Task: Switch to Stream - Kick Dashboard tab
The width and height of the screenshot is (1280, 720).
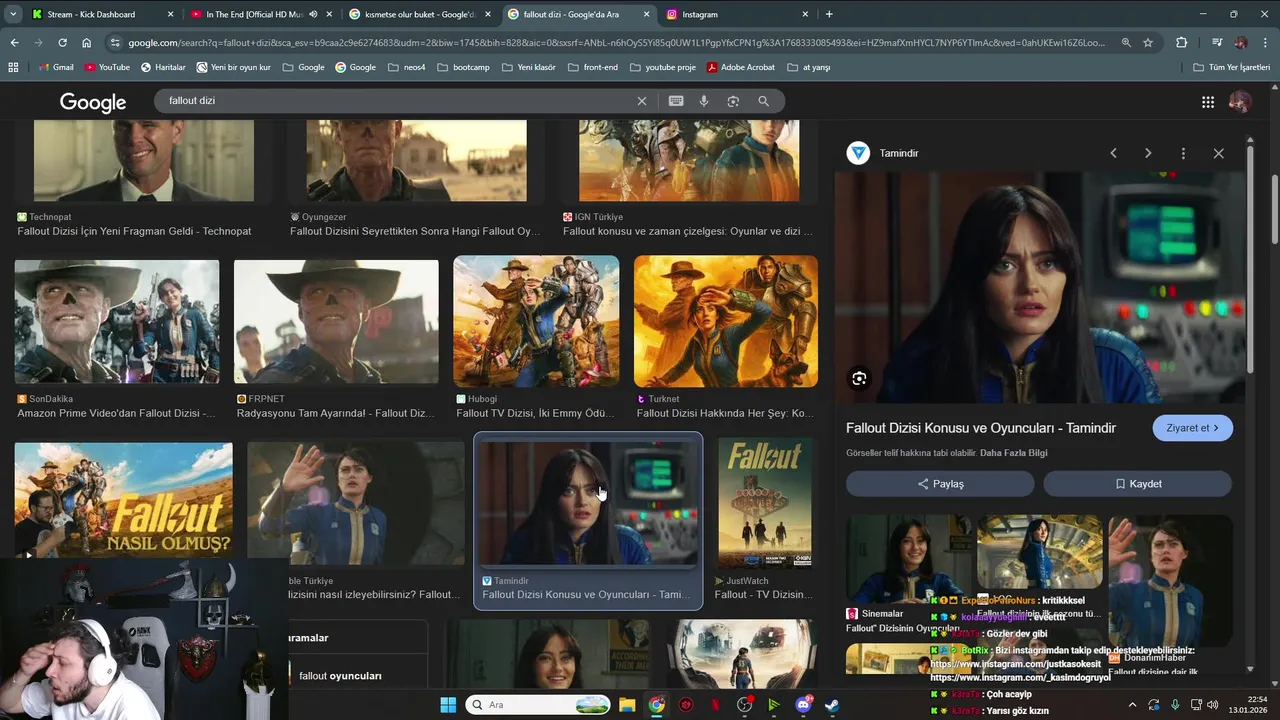Action: click(99, 14)
